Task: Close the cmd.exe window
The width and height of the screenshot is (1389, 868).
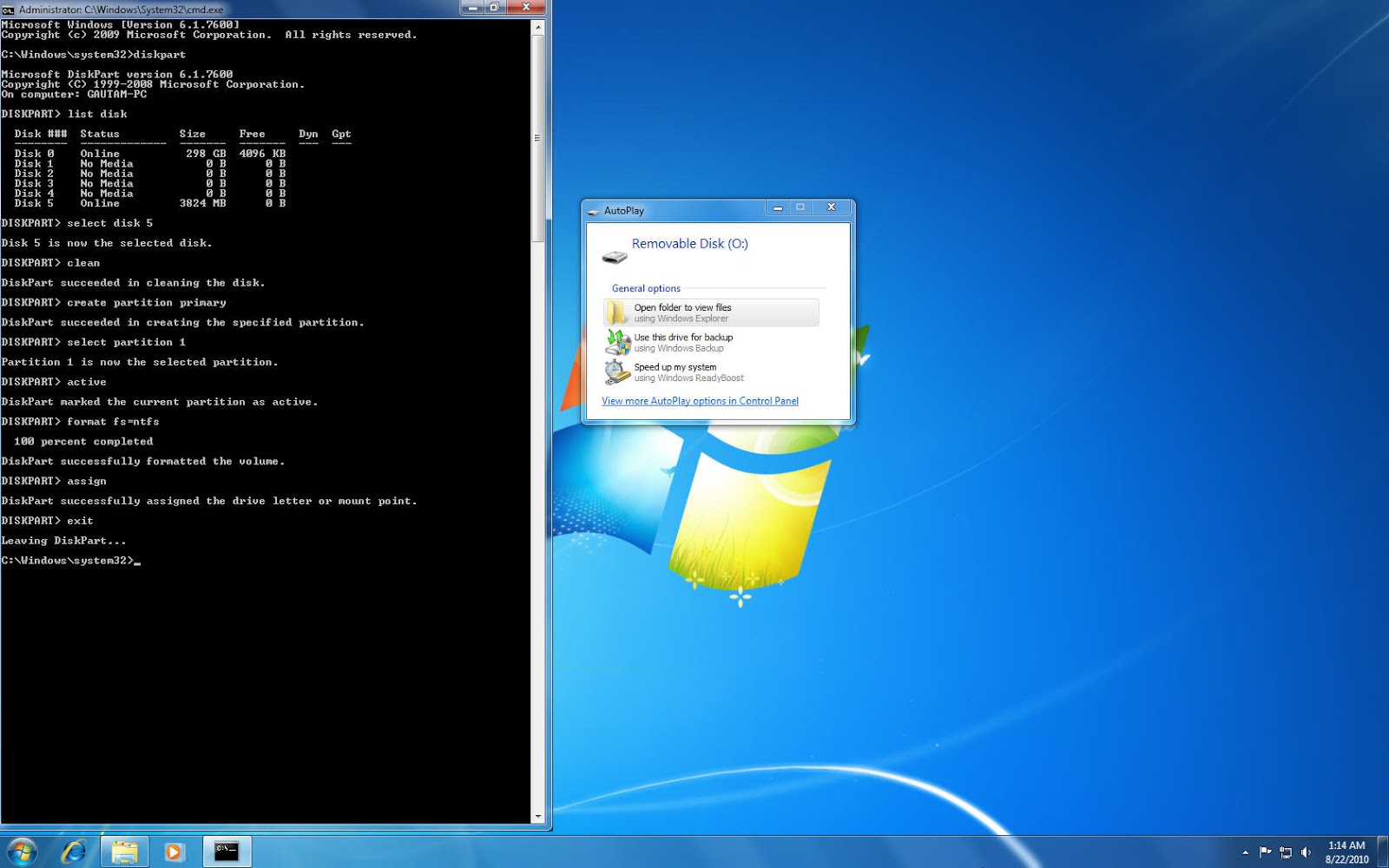Action: (x=526, y=8)
